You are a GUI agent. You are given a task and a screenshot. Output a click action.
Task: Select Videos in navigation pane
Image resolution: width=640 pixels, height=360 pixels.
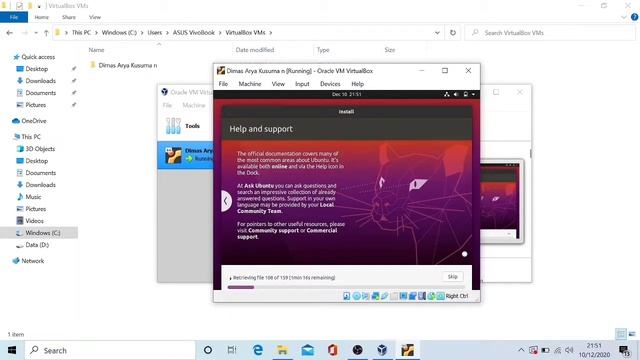[x=34, y=221]
